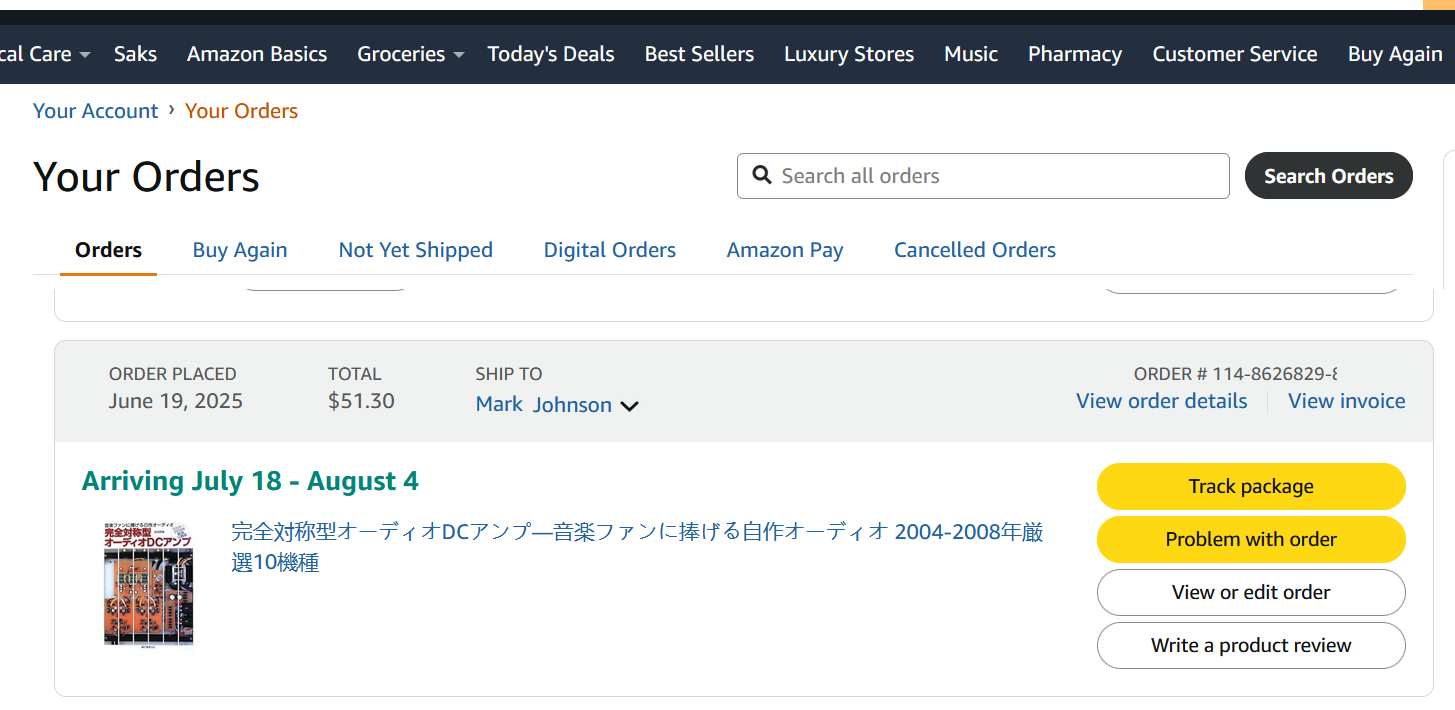The width and height of the screenshot is (1455, 710).
Task: Select the Digital Orders tab
Action: (610, 250)
